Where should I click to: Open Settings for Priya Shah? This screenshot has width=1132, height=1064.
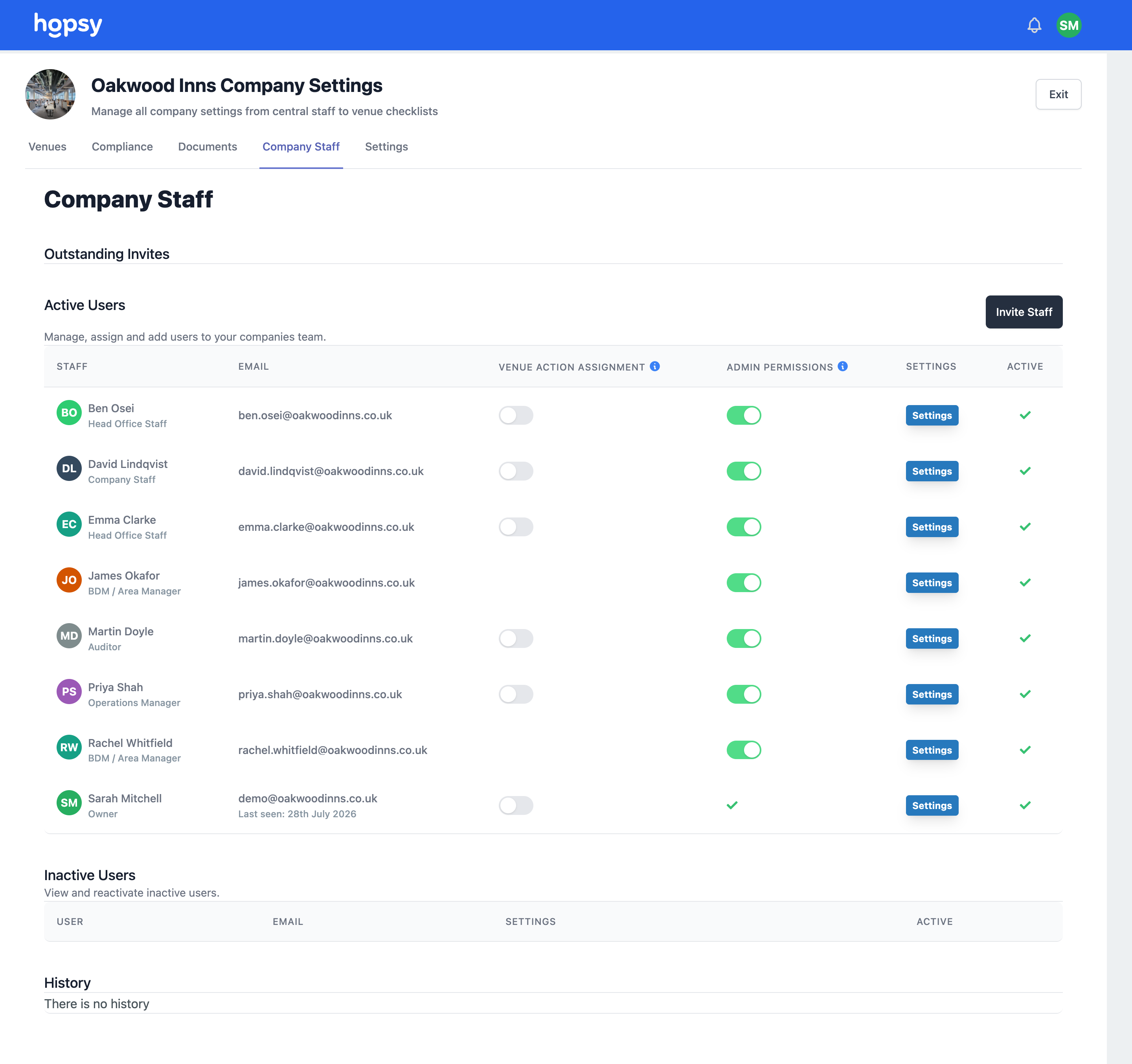tap(932, 694)
